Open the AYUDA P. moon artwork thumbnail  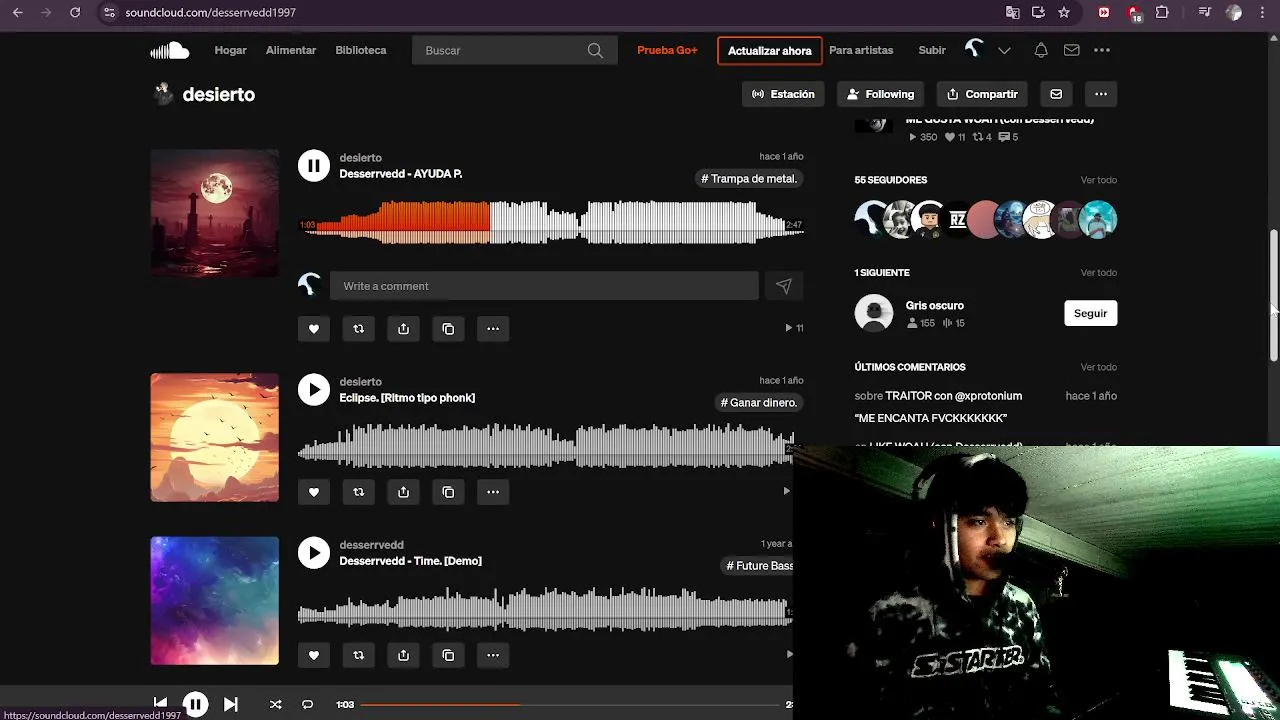point(215,214)
